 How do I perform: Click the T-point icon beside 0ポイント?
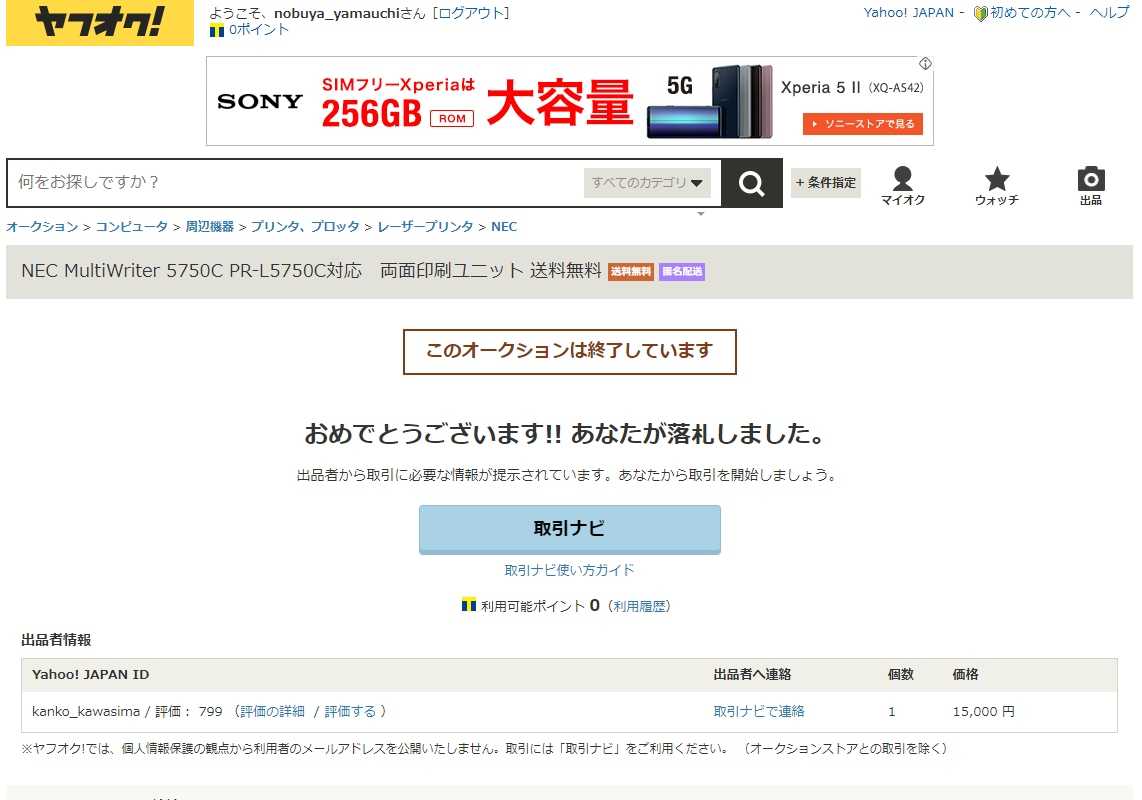tap(216, 30)
